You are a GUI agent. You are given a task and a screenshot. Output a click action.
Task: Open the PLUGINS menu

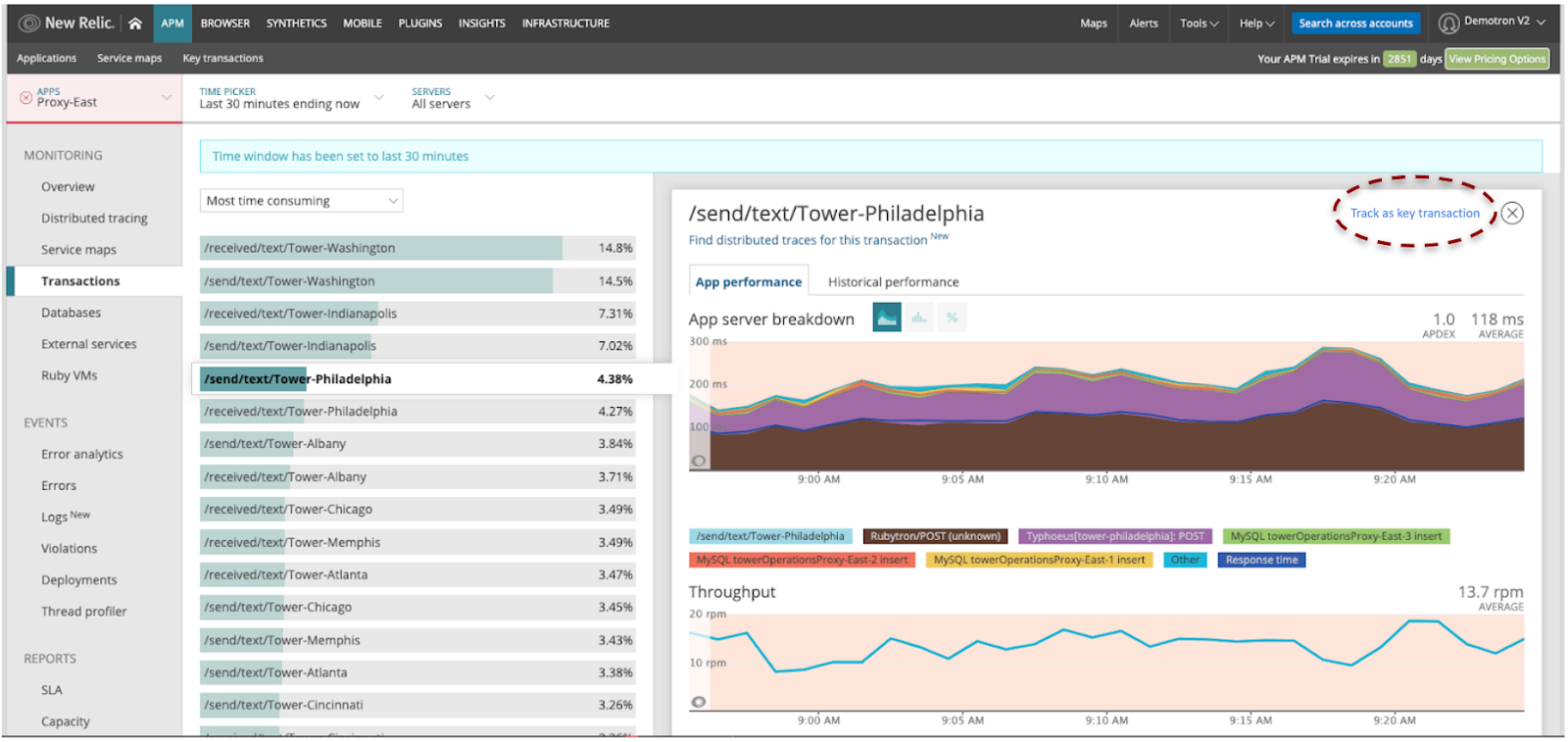420,24
